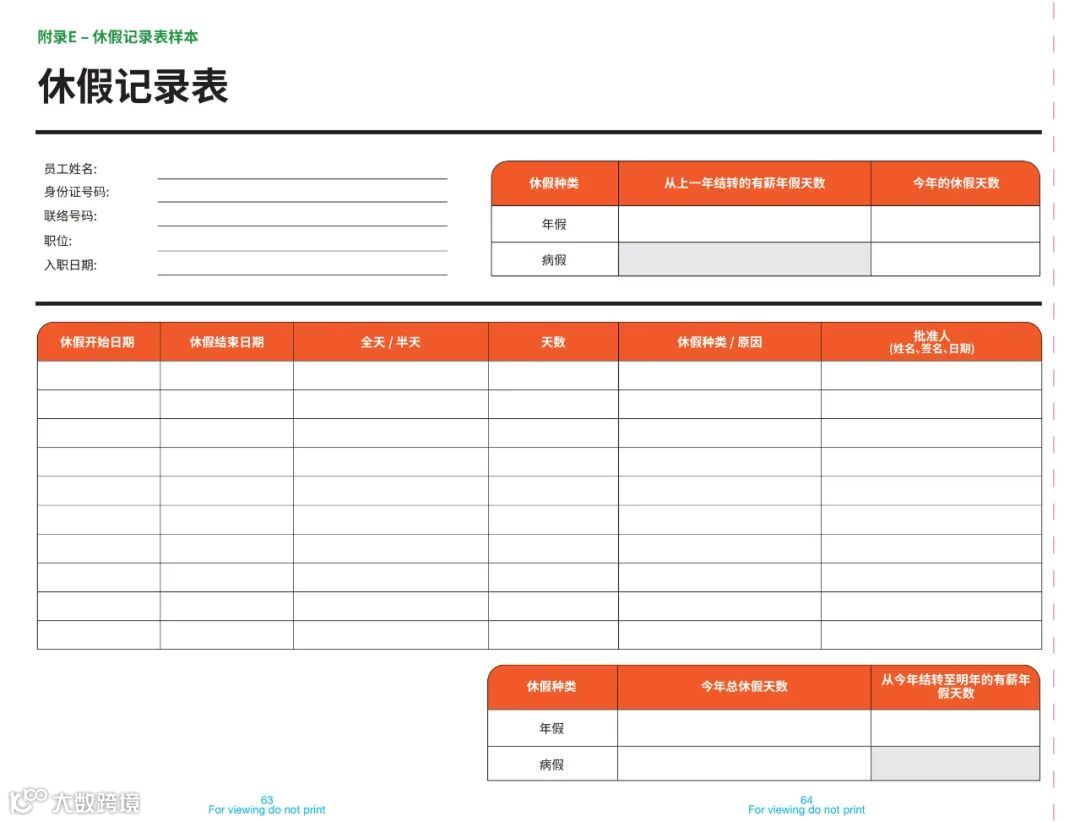The image size is (1080, 822).
Task: Click the 天数 column header
Action: [553, 342]
